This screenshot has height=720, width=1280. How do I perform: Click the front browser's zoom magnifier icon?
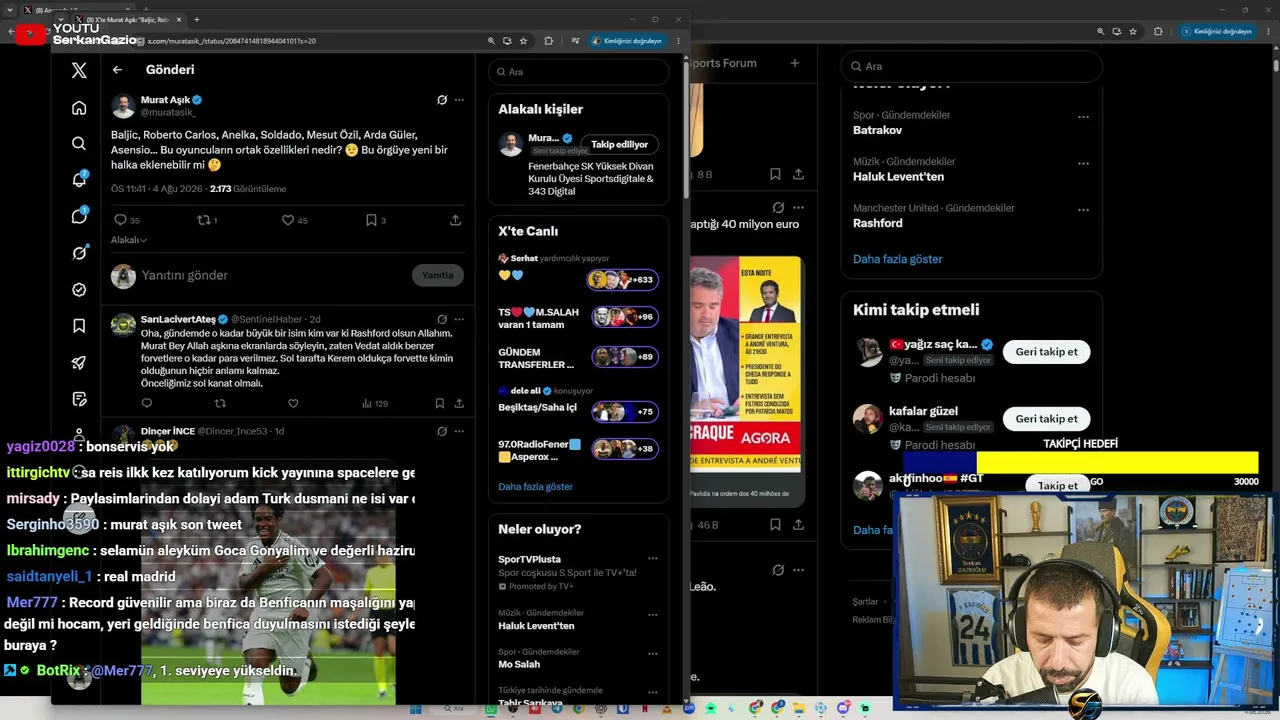tap(491, 41)
